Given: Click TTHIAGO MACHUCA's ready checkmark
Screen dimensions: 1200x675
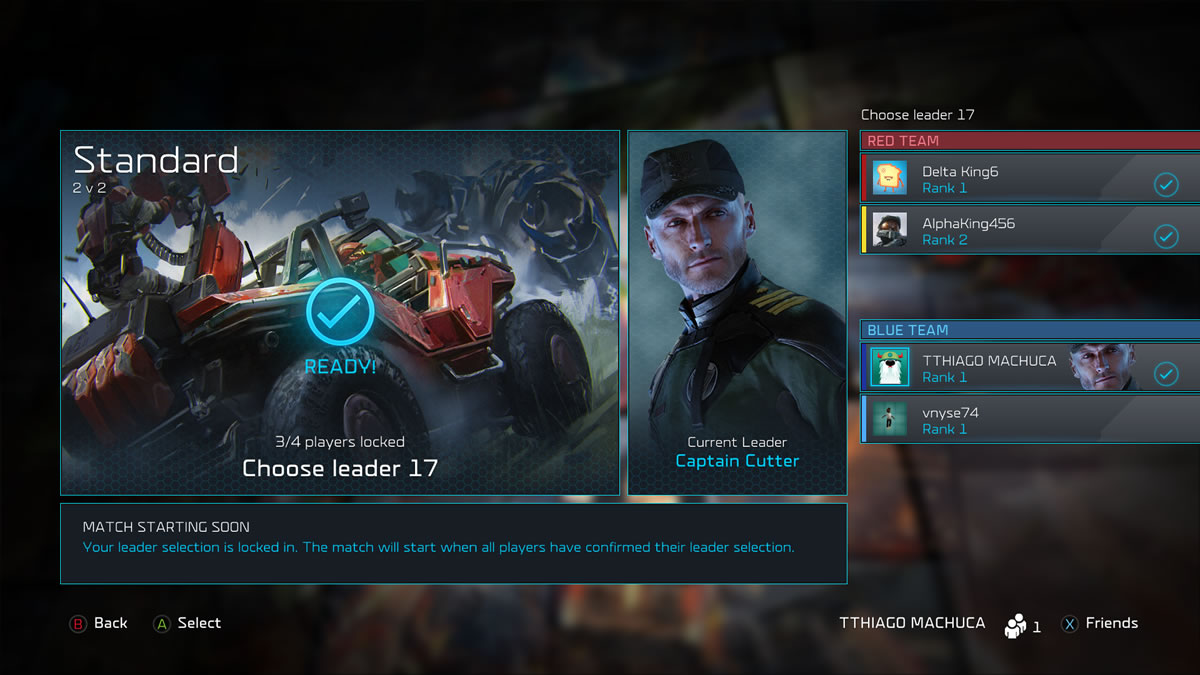Looking at the screenshot, I should point(1166,373).
